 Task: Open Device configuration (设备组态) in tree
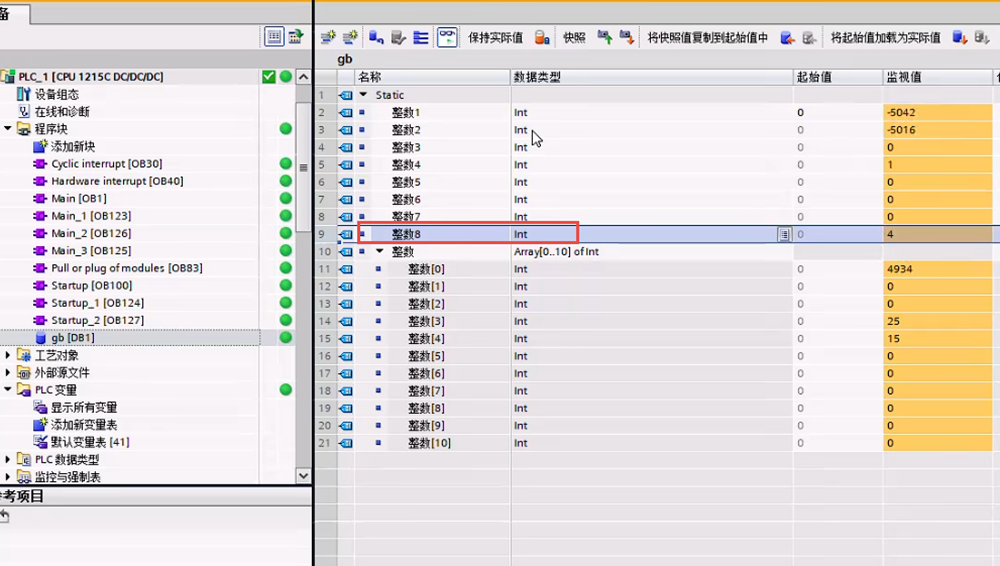[59, 94]
